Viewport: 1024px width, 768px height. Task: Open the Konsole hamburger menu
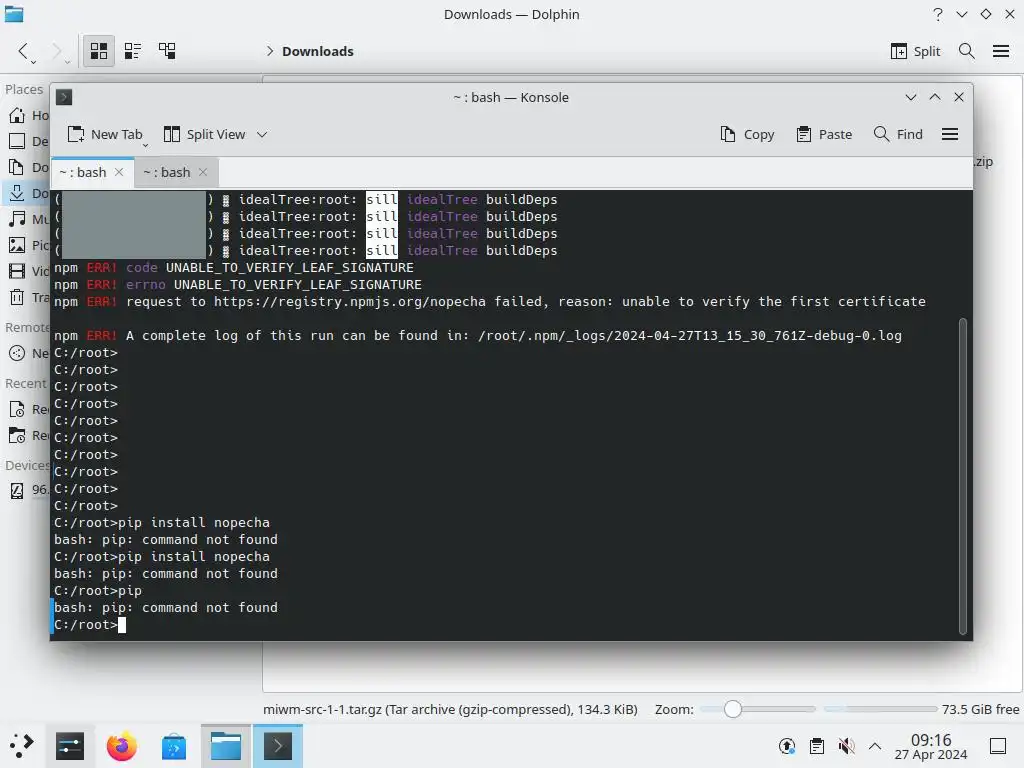(x=950, y=135)
